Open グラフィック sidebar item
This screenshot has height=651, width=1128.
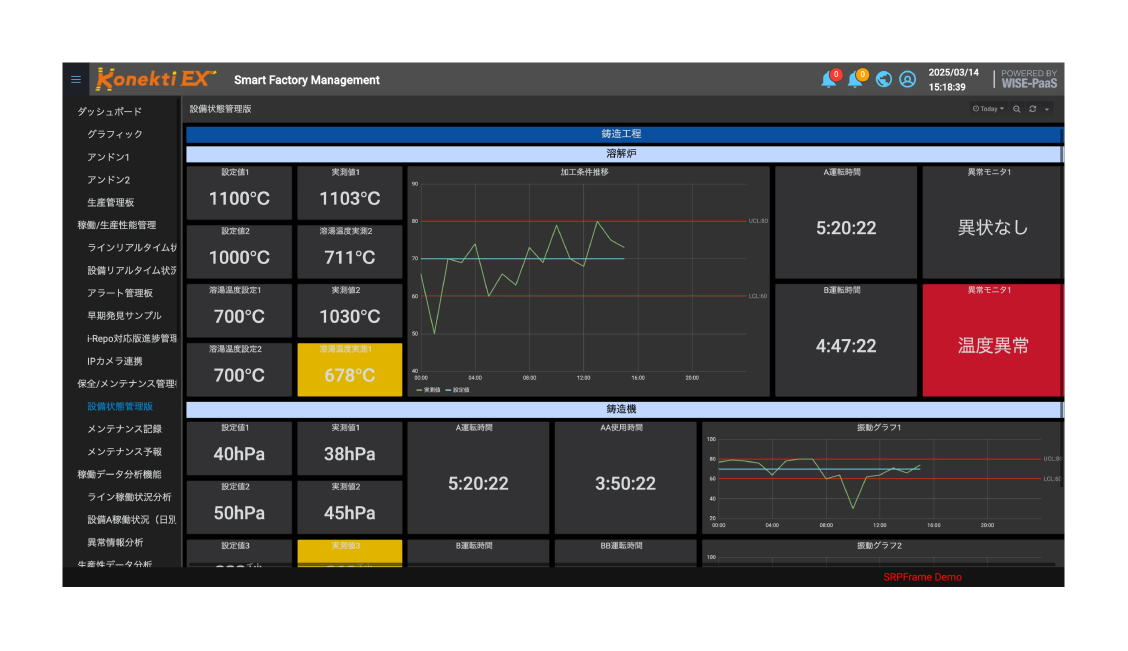pyautogui.click(x=114, y=134)
